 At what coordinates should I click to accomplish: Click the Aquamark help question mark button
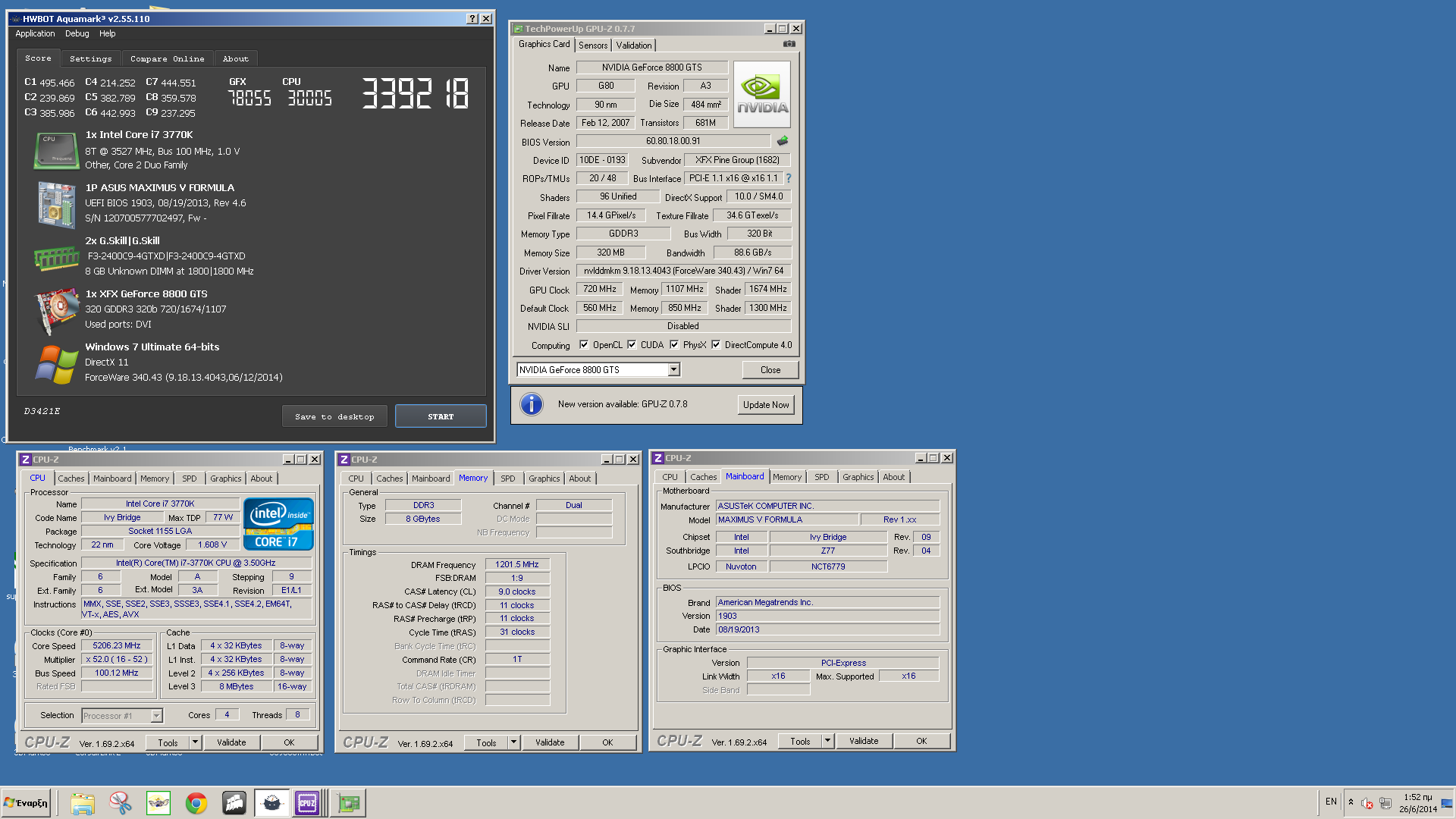(472, 19)
